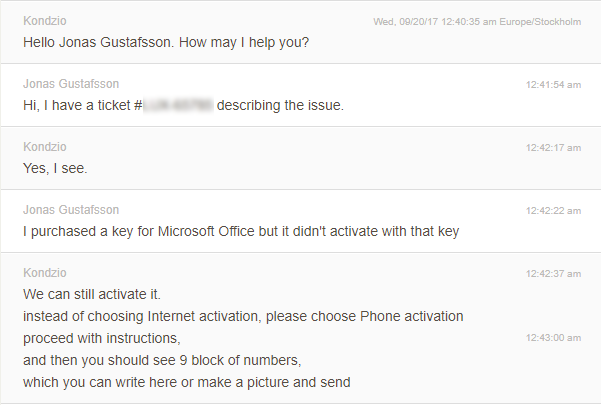
Task: Click the Kondzio name above the greeting message
Action: pos(44,21)
